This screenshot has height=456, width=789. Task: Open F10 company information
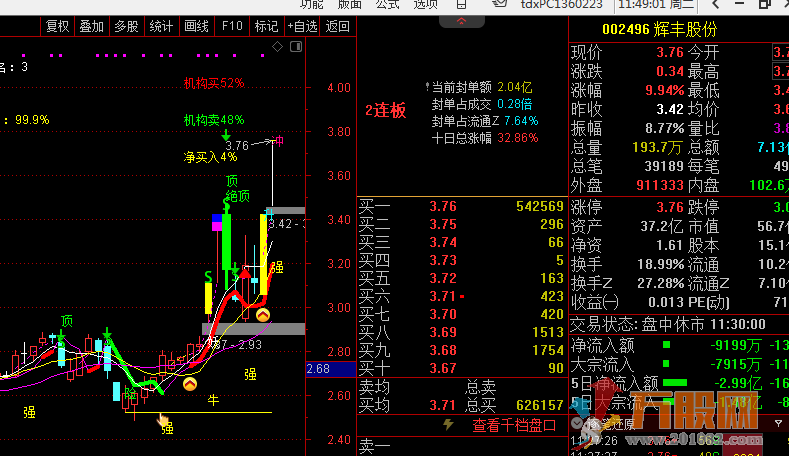tap(232, 26)
